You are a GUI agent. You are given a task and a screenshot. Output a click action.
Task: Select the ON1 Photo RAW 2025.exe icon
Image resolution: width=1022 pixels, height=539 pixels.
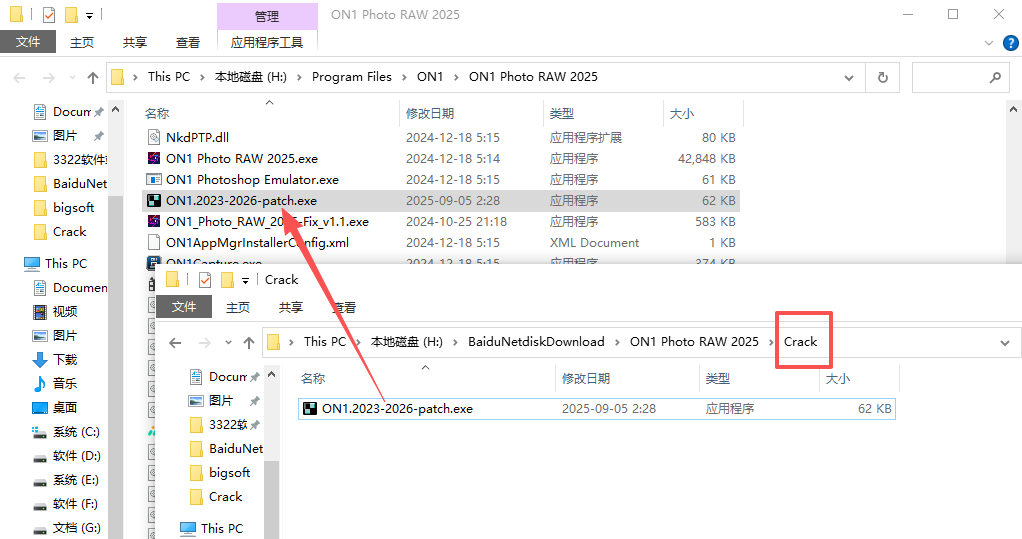(154, 158)
